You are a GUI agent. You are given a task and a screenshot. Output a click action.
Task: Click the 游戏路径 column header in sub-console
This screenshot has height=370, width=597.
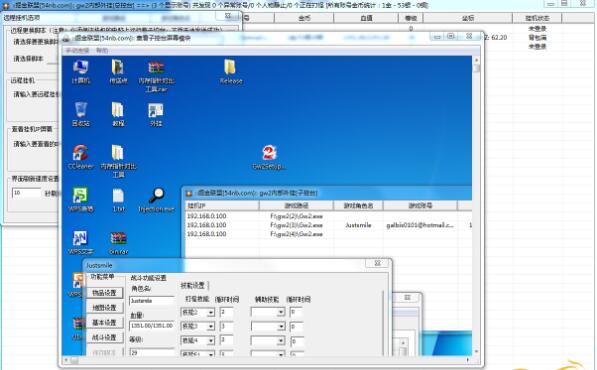tap(296, 206)
